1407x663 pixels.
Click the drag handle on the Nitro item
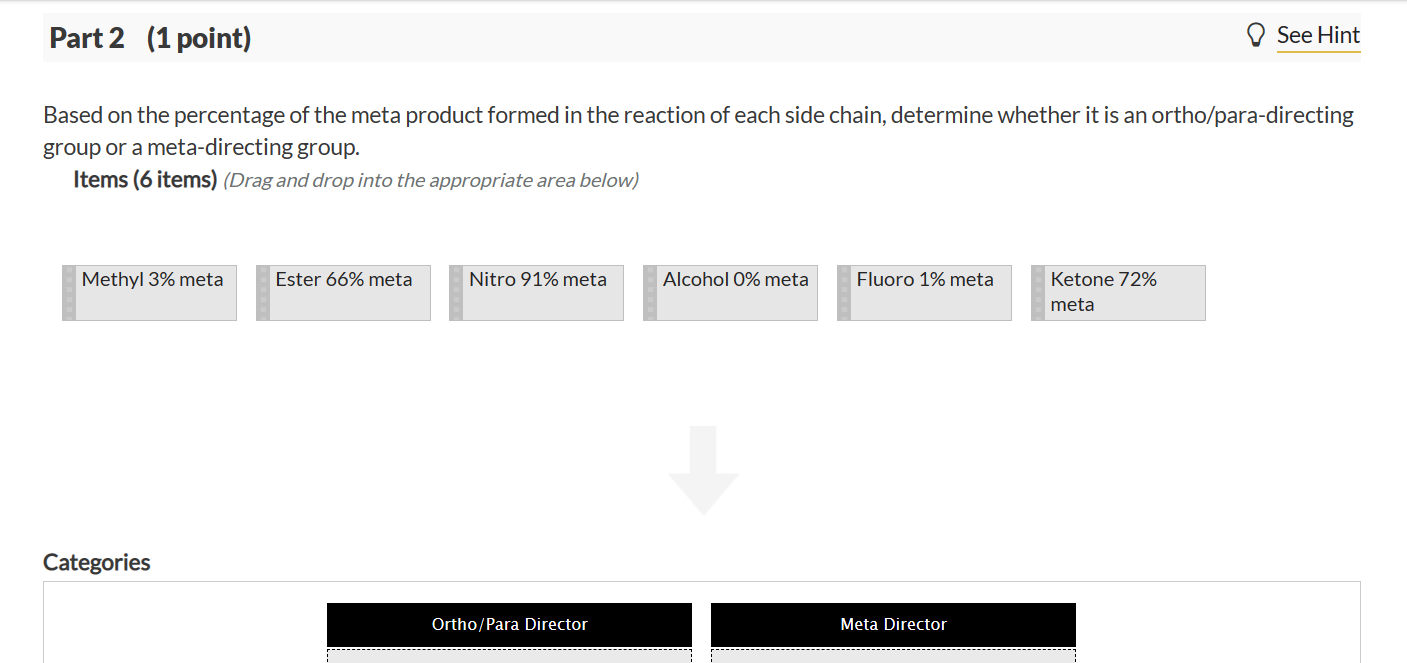(457, 292)
